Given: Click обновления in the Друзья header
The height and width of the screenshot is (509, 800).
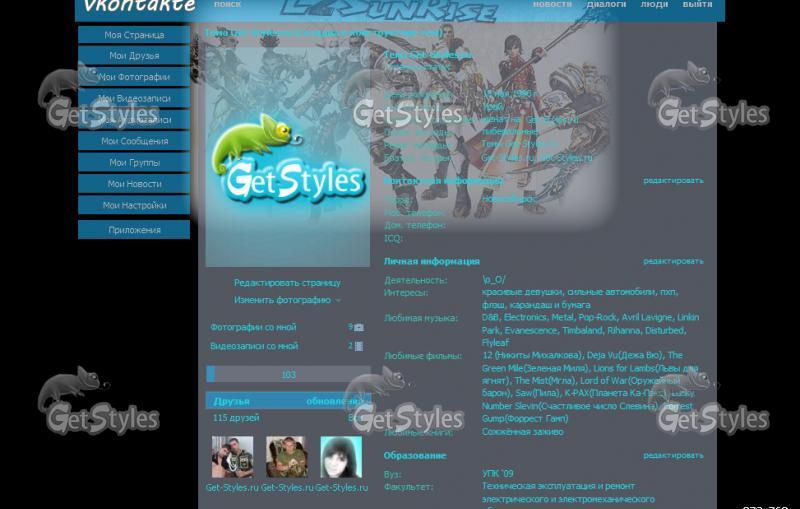Looking at the screenshot, I should (x=334, y=401).
